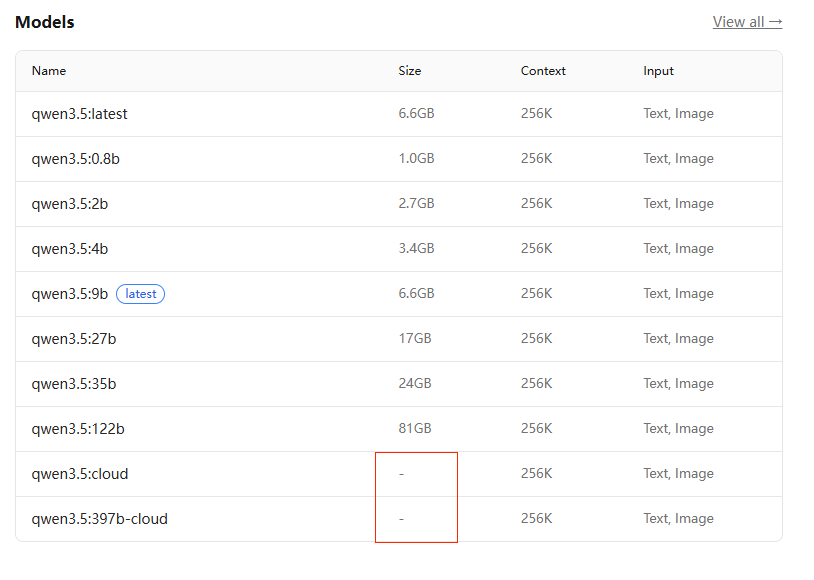The height and width of the screenshot is (580, 814).
Task: Click 256K context in qwen3.5:cloud row
Action: [536, 473]
